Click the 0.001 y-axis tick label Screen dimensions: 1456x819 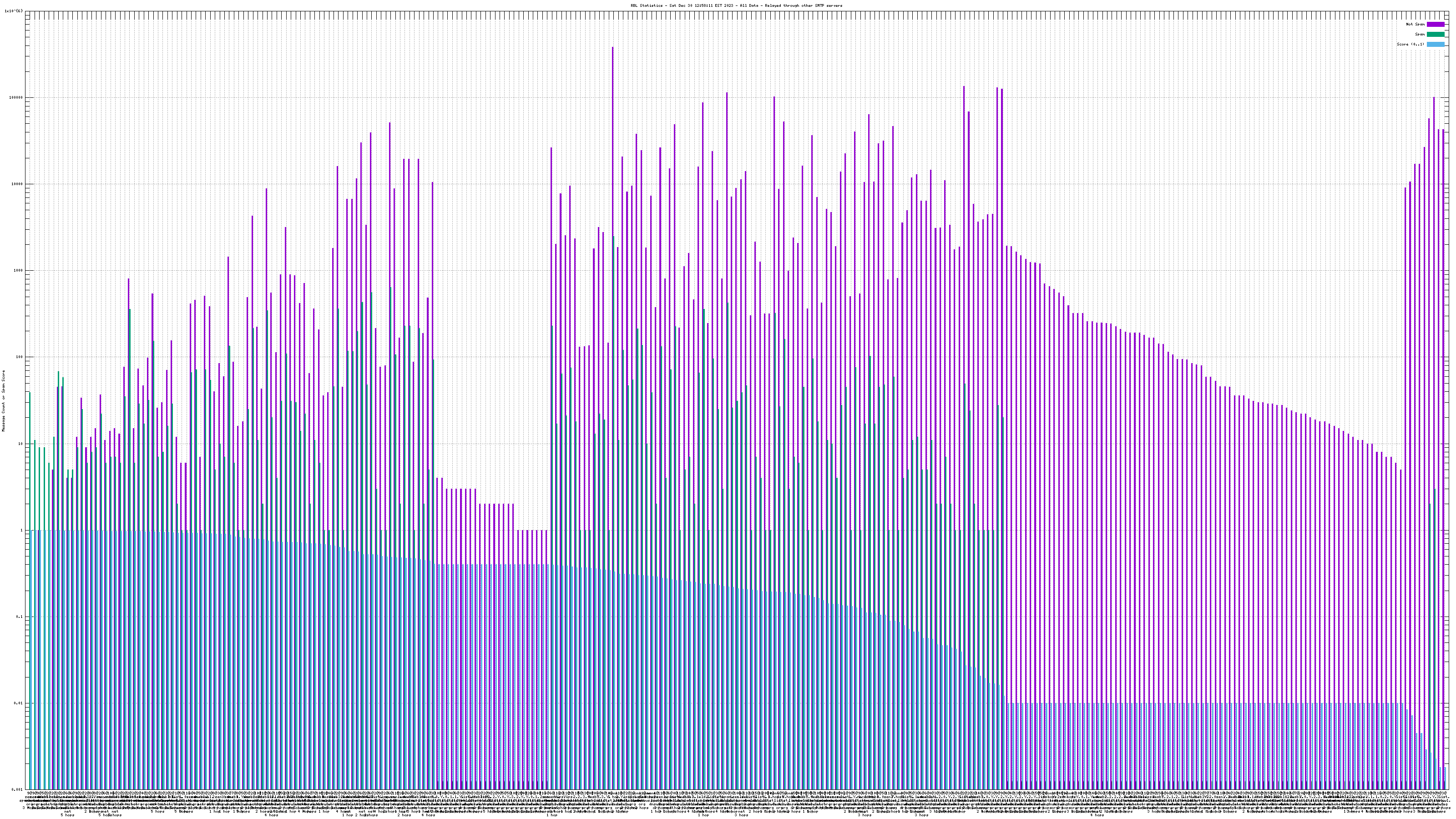click(x=18, y=789)
